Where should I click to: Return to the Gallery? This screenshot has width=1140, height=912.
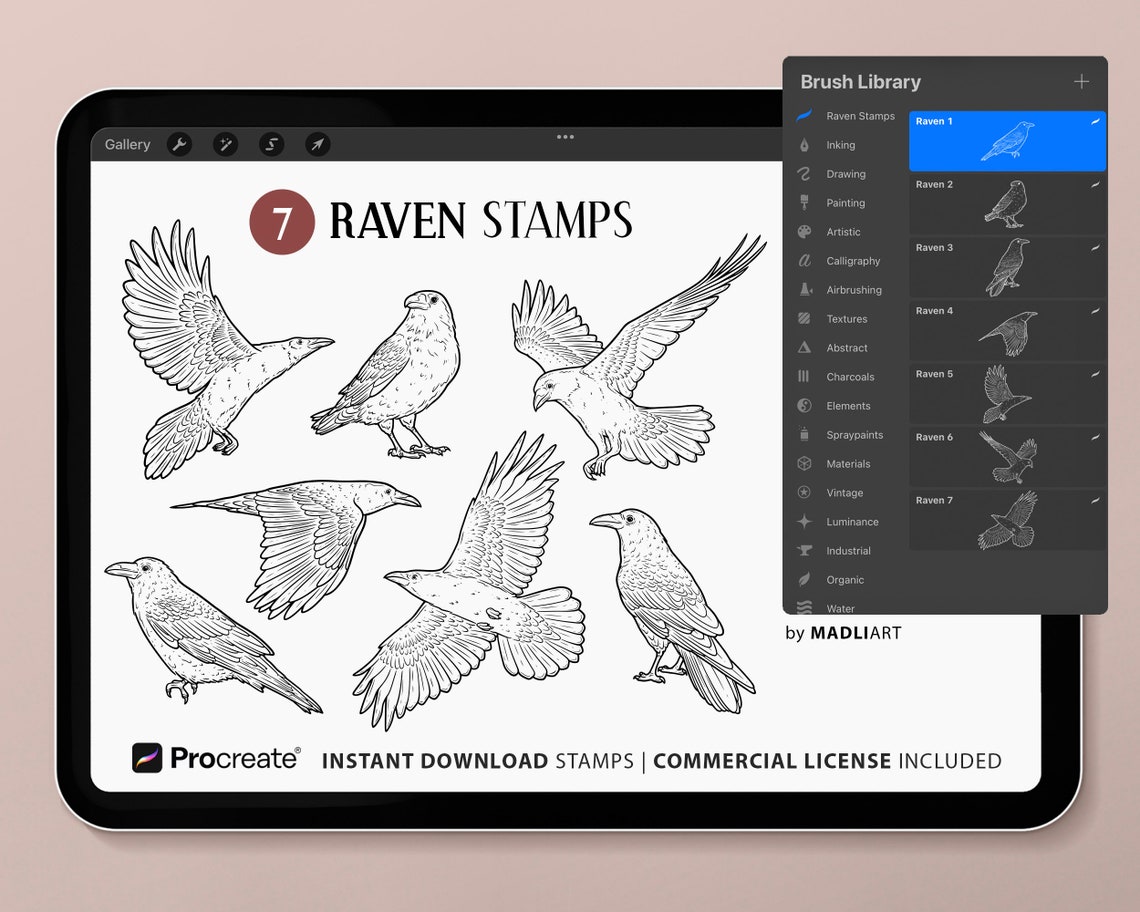(126, 144)
